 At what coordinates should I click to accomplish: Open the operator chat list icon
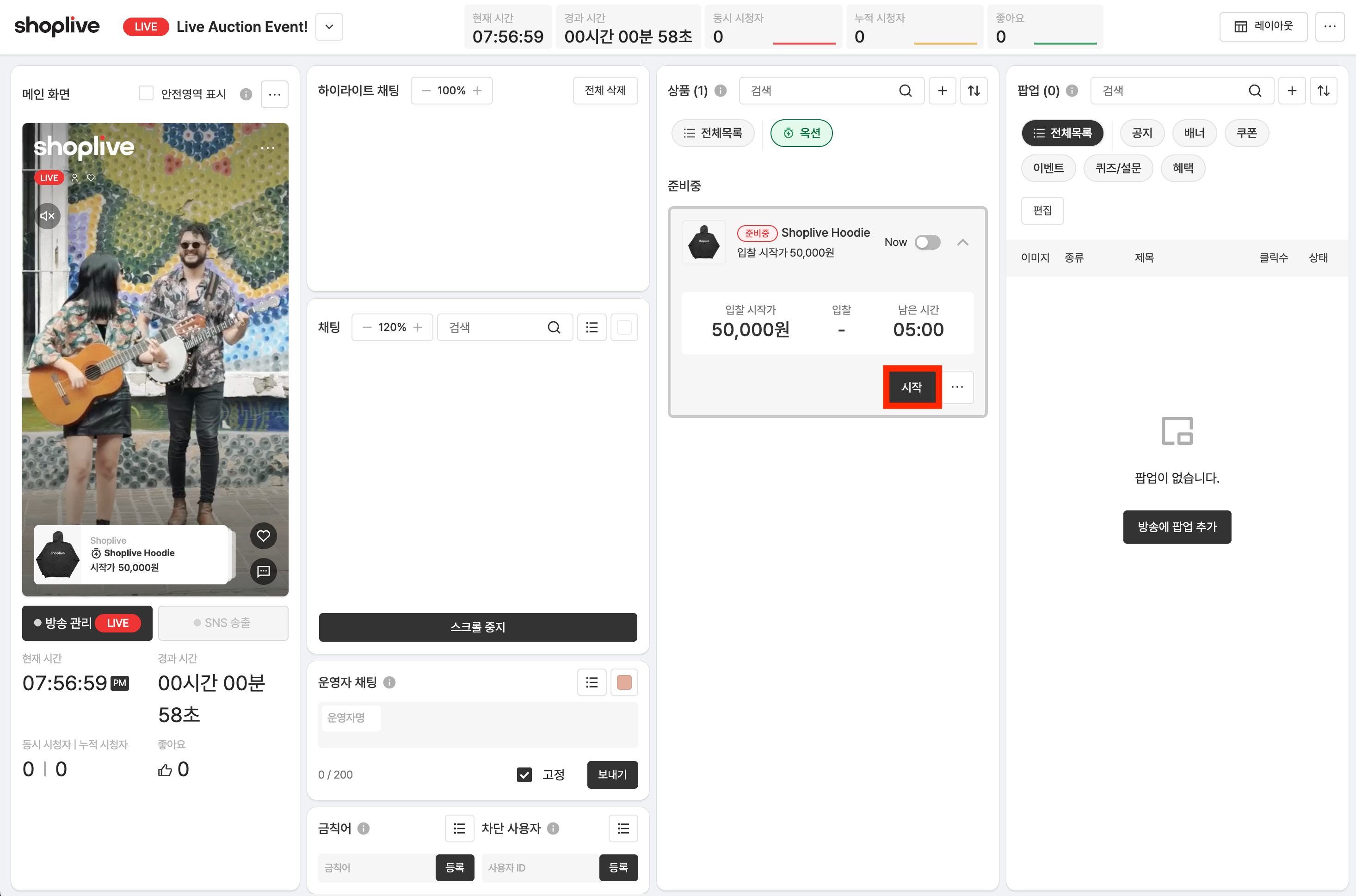click(x=592, y=682)
